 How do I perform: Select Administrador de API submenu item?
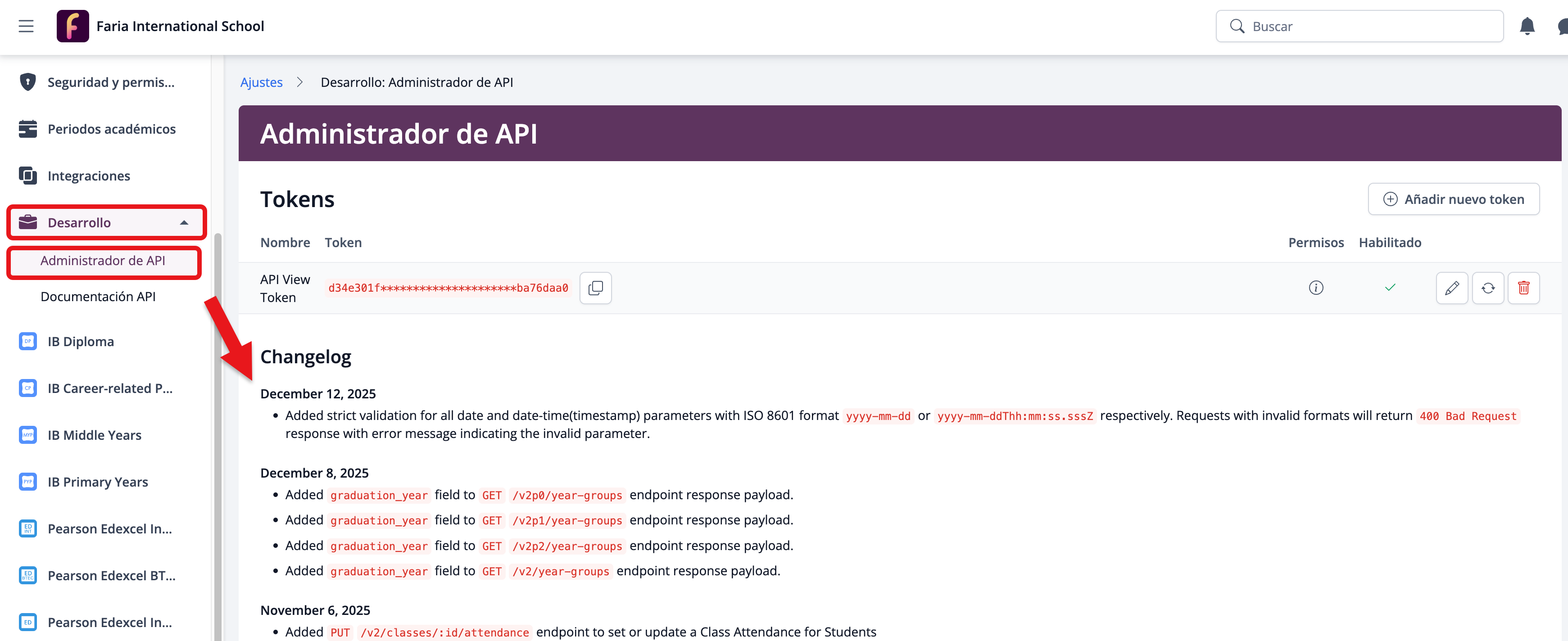click(x=103, y=261)
